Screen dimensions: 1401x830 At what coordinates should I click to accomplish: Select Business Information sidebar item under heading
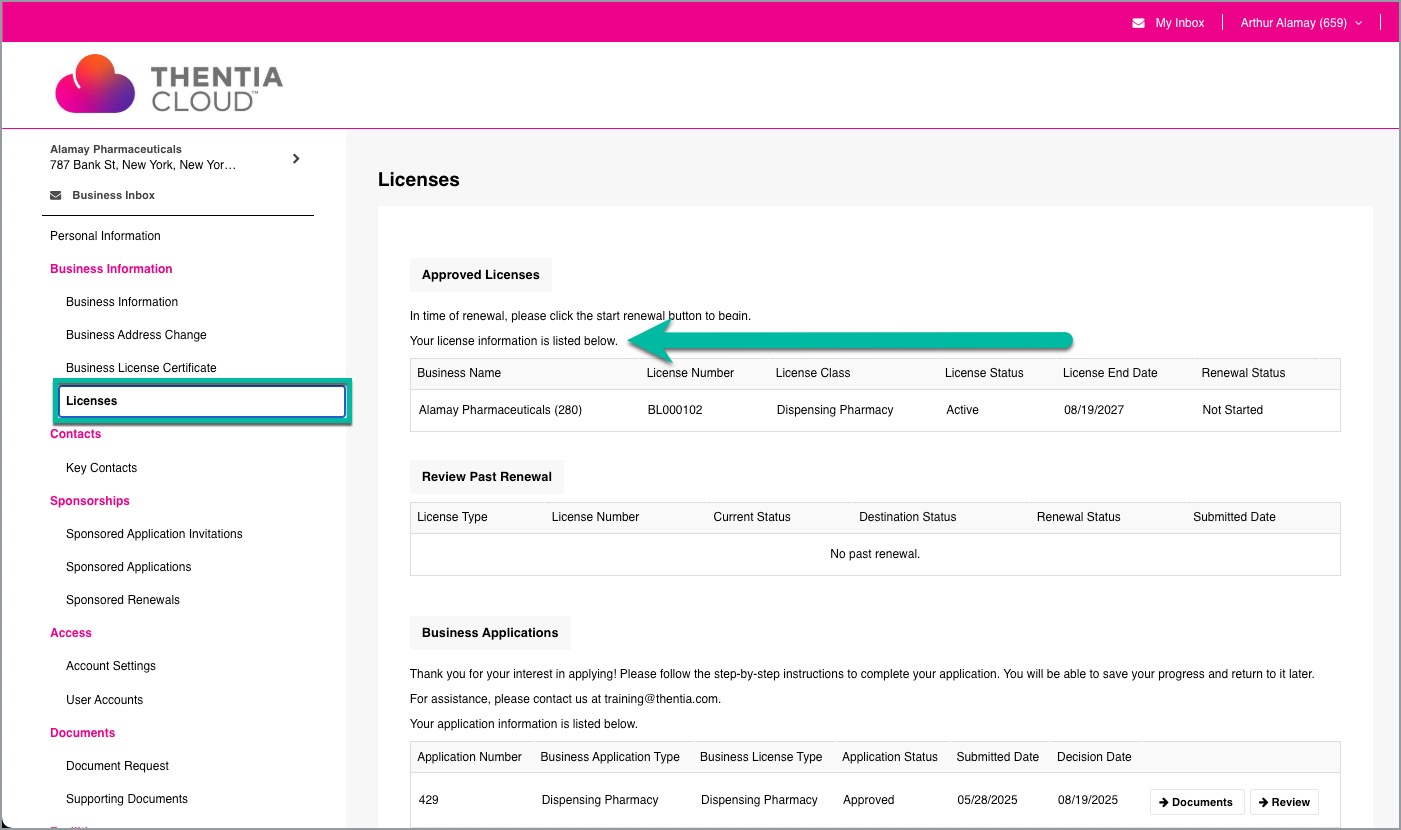122,302
